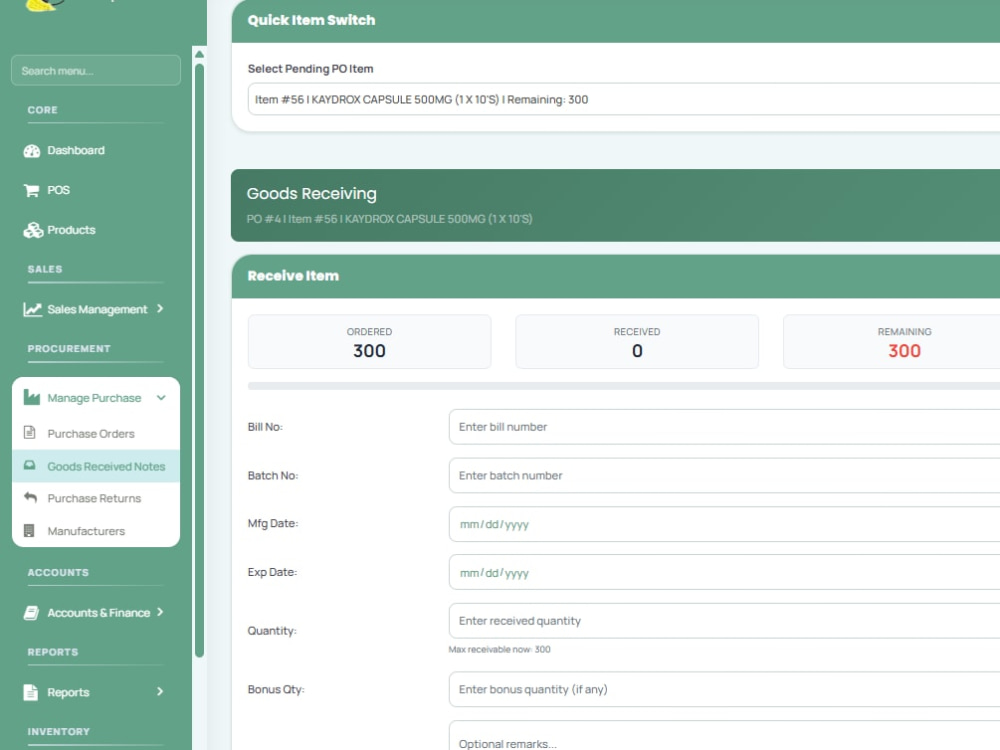Click the Quick Item Switch header
The height and width of the screenshot is (750, 1000).
point(616,20)
